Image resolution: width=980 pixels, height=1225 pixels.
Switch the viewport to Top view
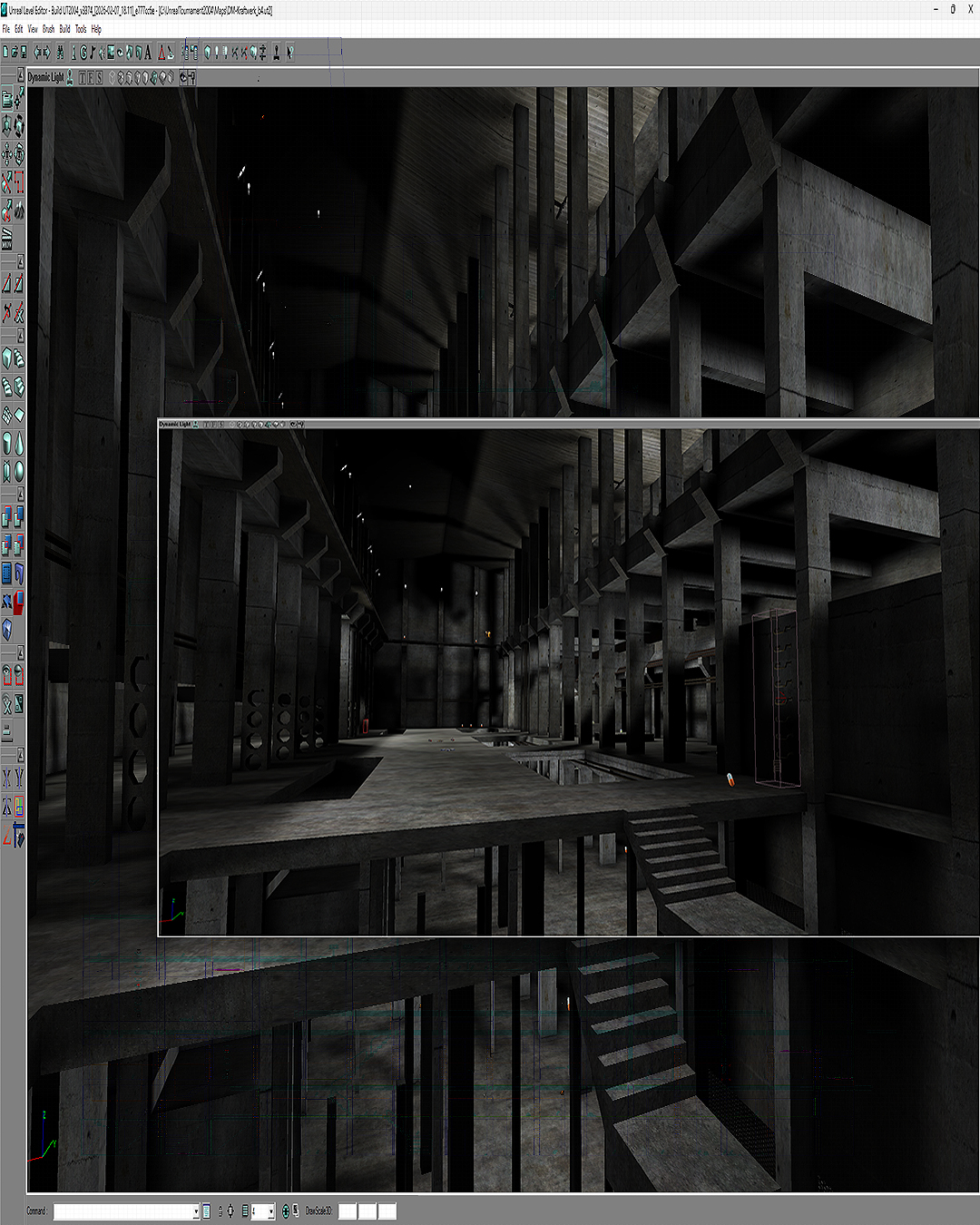pyautogui.click(x=82, y=78)
